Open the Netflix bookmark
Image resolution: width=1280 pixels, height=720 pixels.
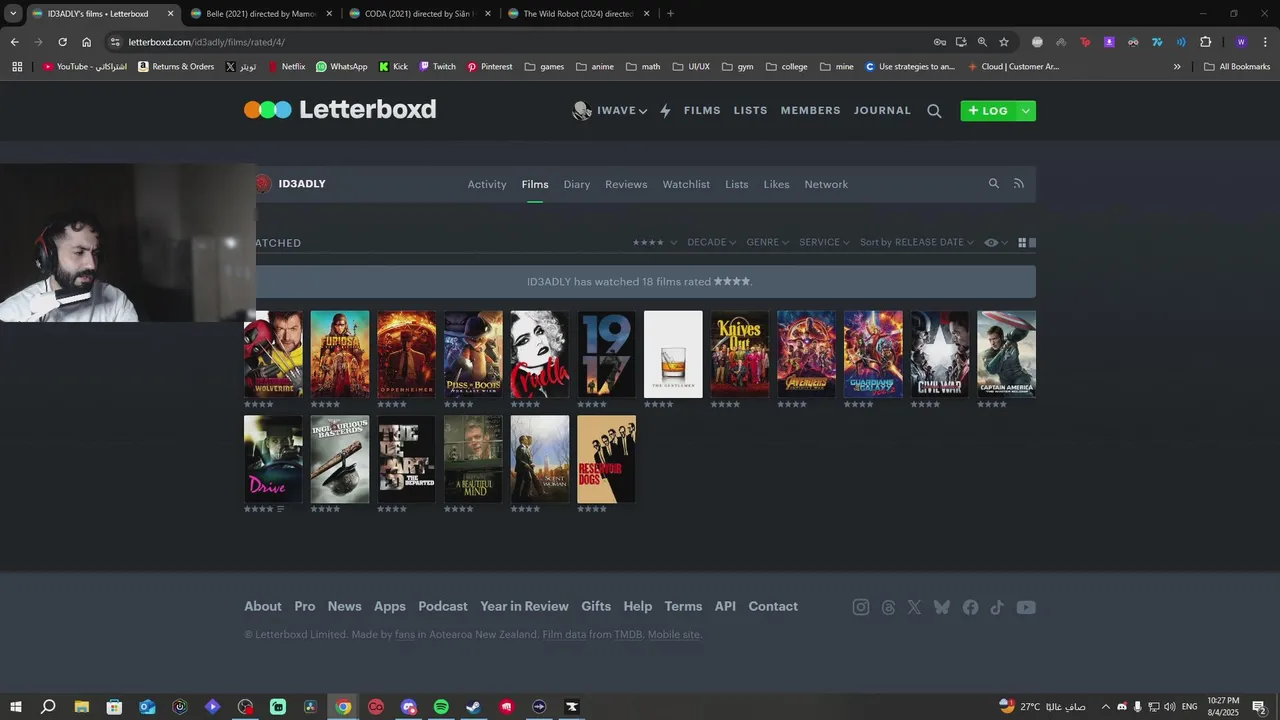286,67
